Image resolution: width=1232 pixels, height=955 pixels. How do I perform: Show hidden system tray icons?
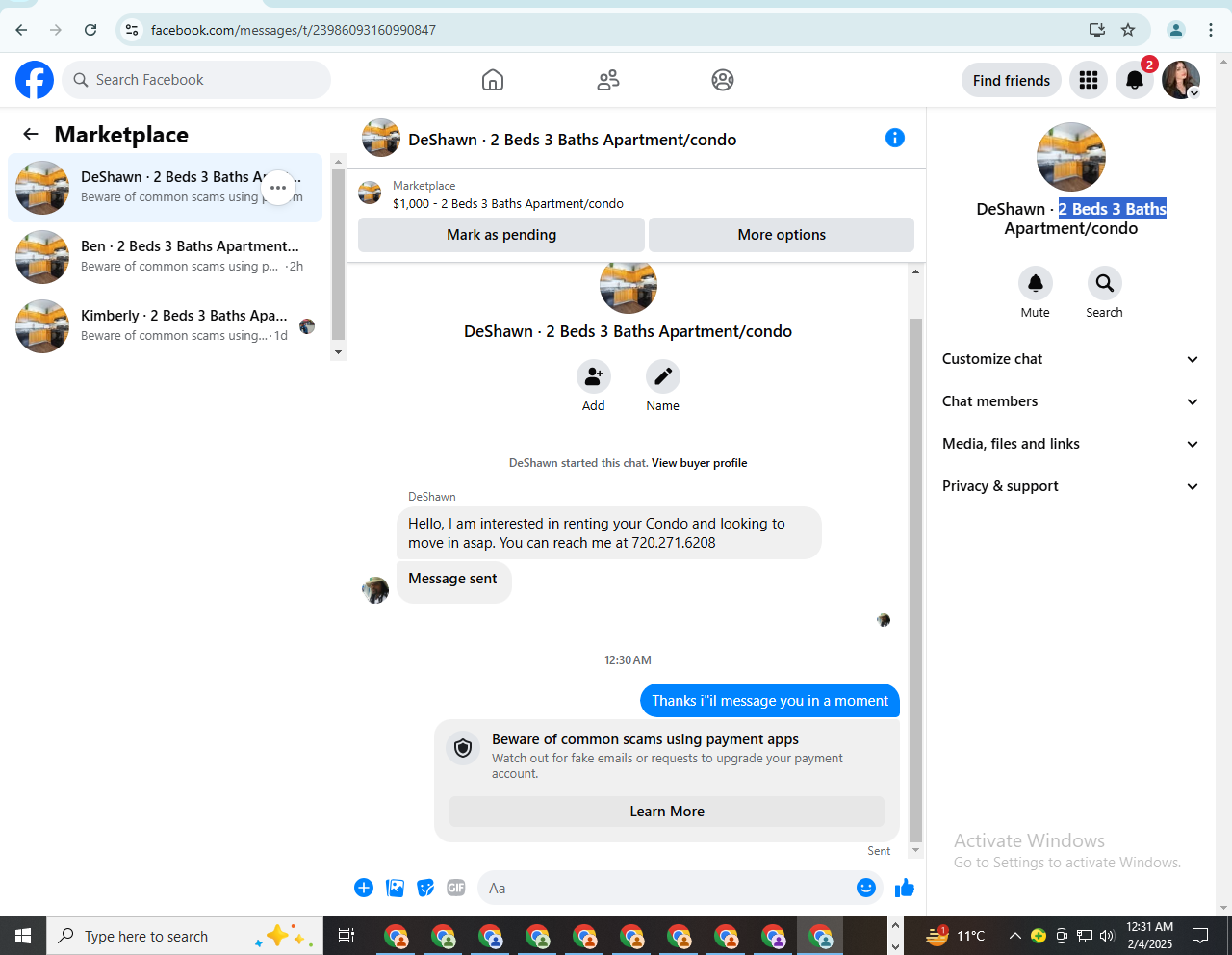coord(1014,936)
